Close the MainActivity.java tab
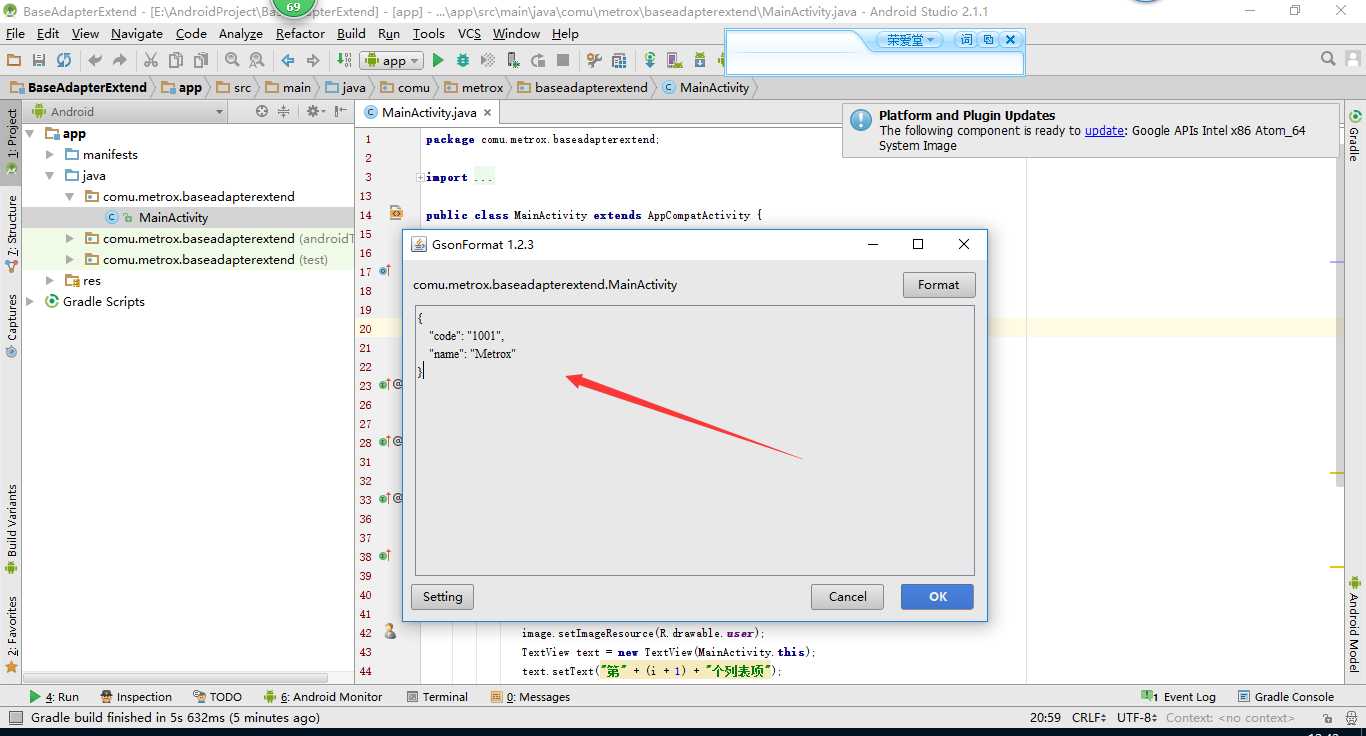This screenshot has height=736, width=1366. pos(487,113)
